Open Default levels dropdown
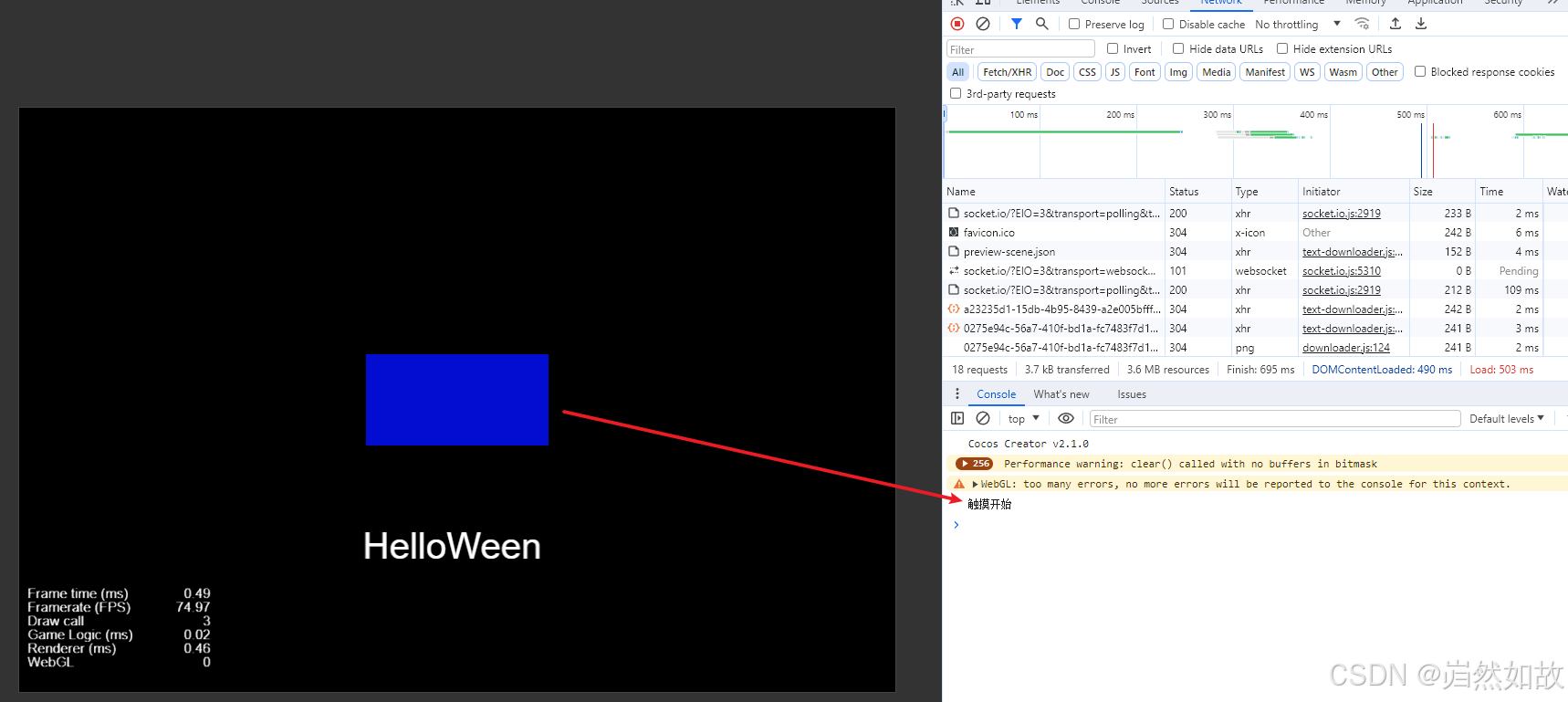 coord(1506,419)
